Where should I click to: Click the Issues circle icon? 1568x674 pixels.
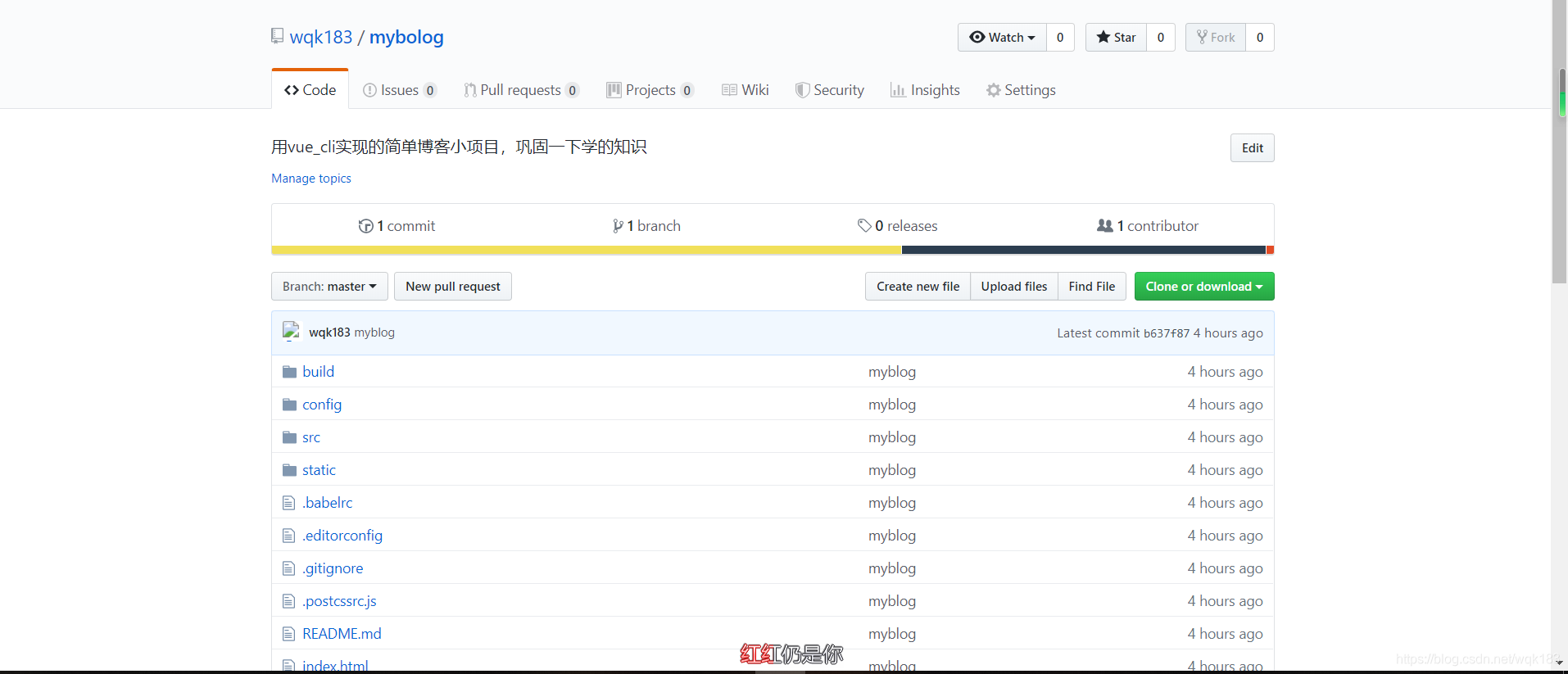(369, 90)
